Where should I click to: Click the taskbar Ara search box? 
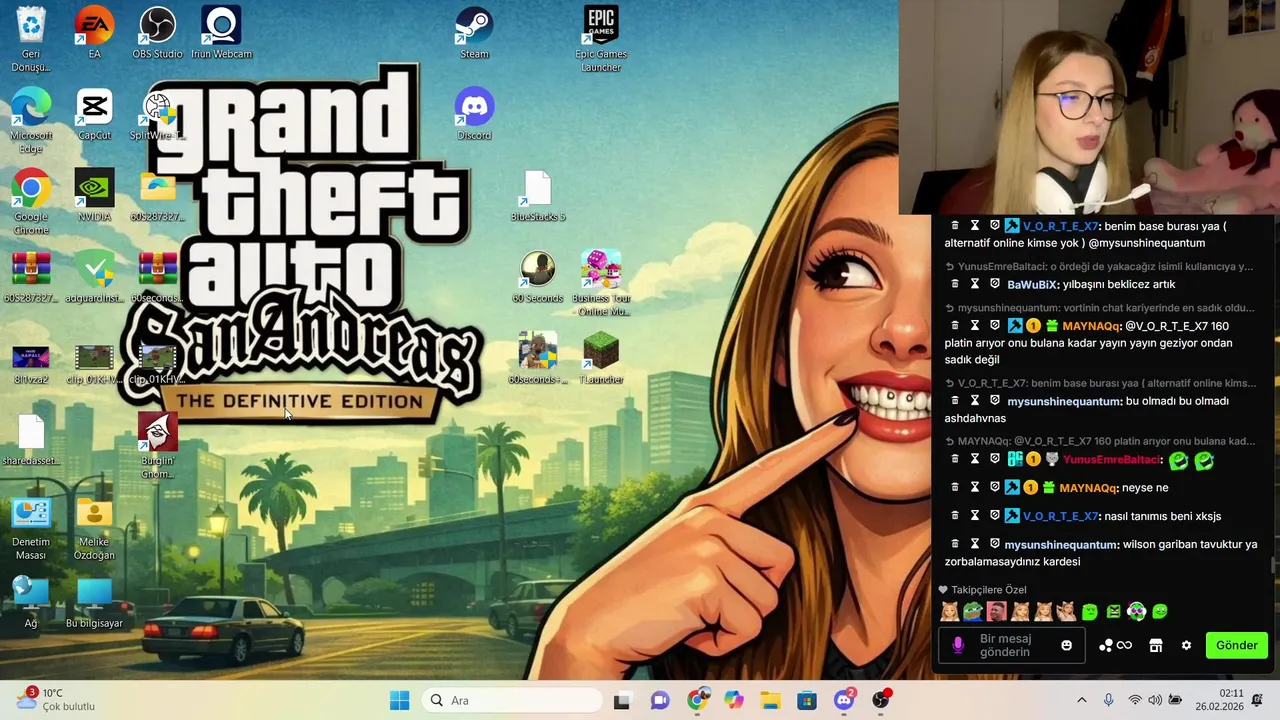(512, 700)
